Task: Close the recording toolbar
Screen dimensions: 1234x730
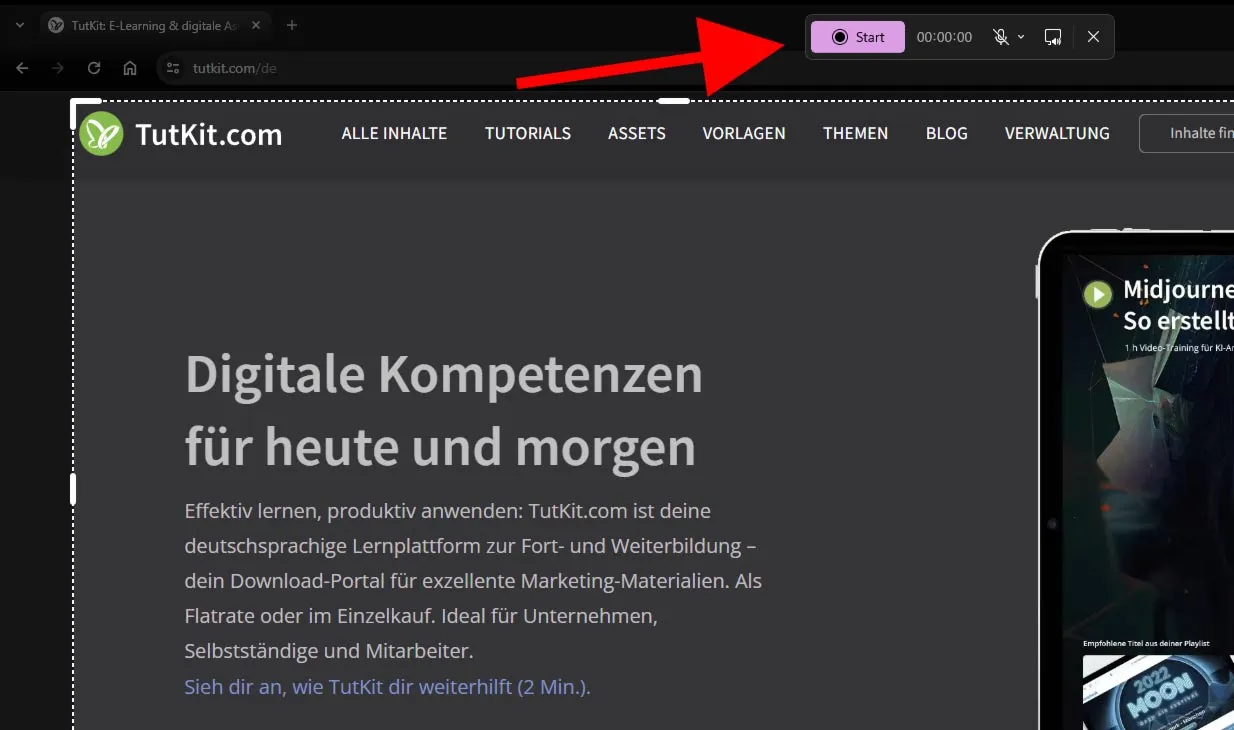Action: click(x=1093, y=37)
